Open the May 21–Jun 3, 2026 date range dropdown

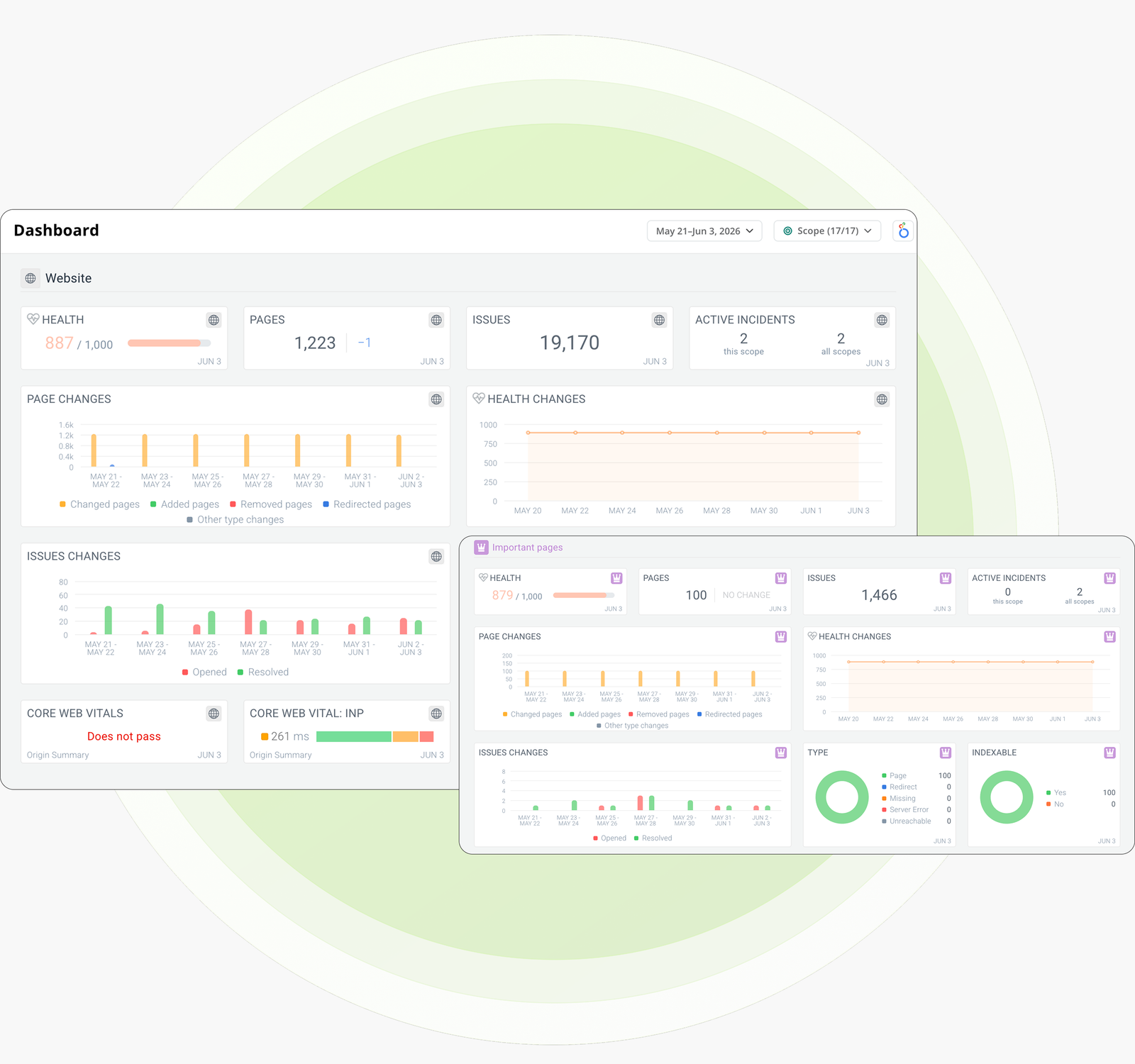pyautogui.click(x=704, y=231)
